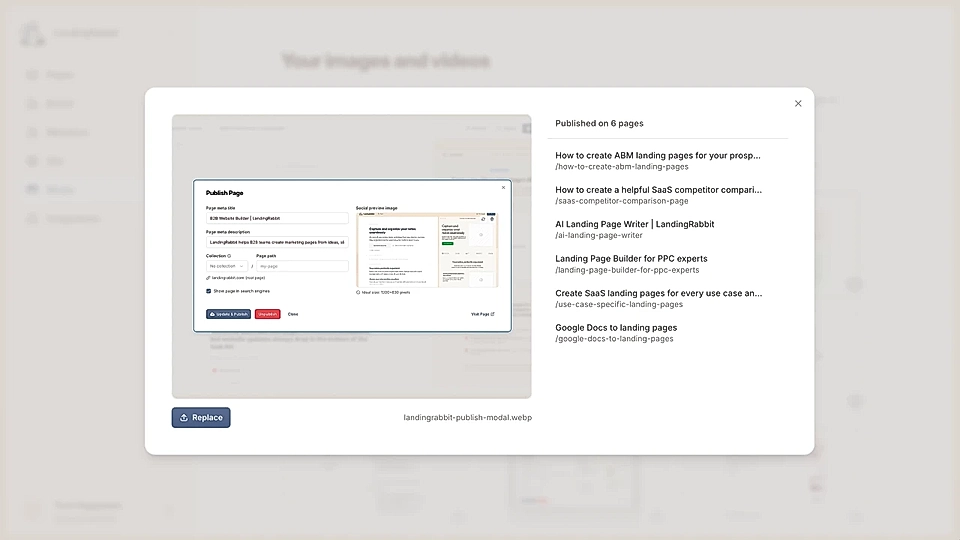
Task: Open 'Create SaaS landing pages for every use case' page
Action: pyautogui.click(x=659, y=293)
